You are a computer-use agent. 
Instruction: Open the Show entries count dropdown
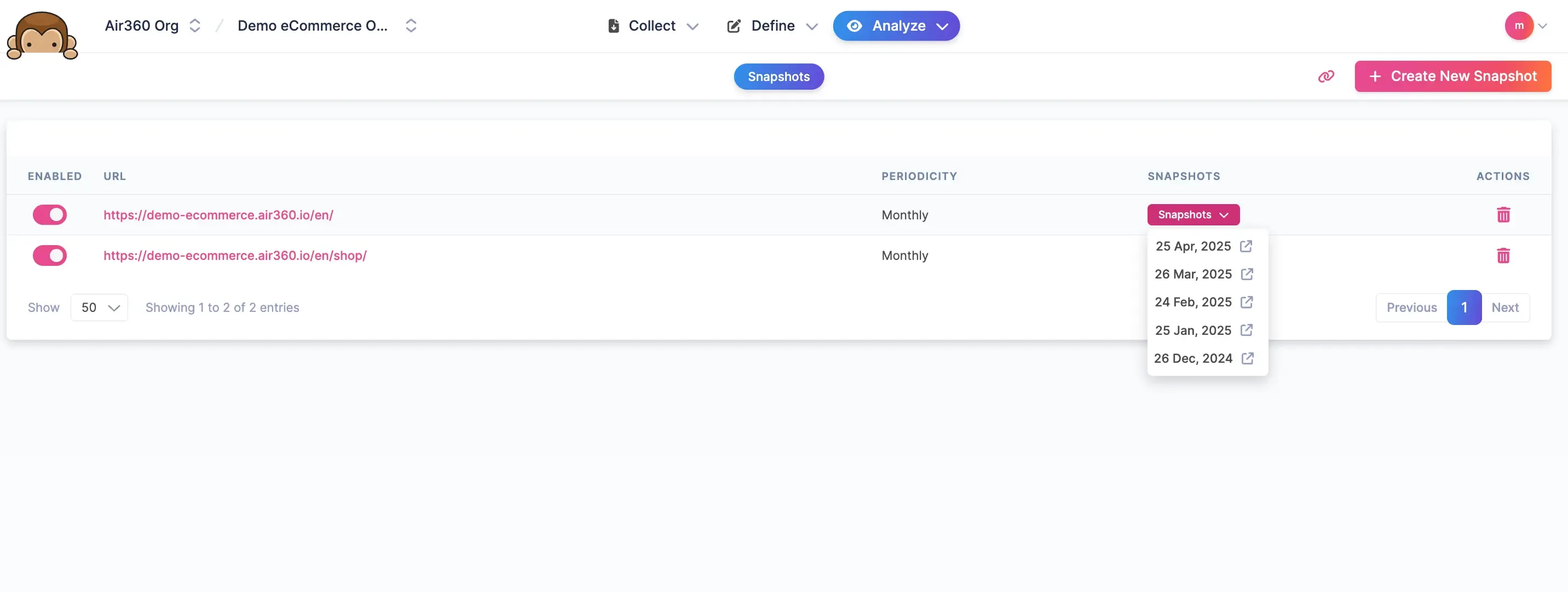(x=99, y=307)
